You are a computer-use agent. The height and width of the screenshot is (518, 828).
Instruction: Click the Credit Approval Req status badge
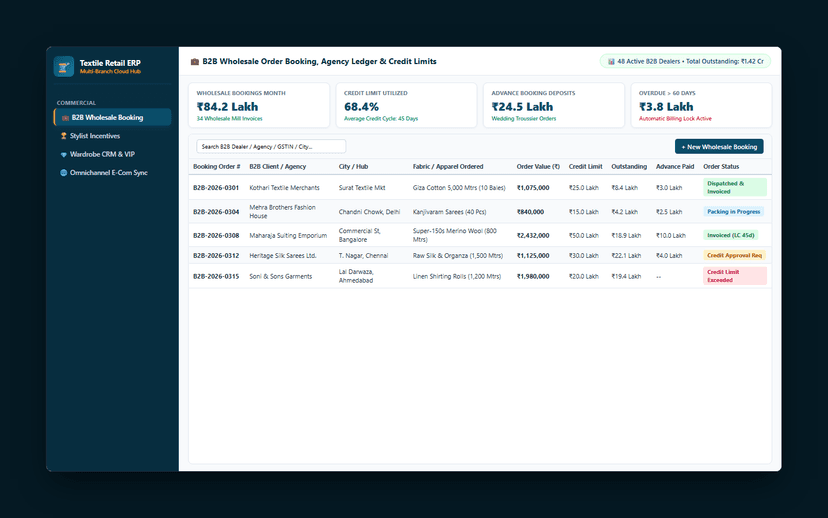coord(734,256)
